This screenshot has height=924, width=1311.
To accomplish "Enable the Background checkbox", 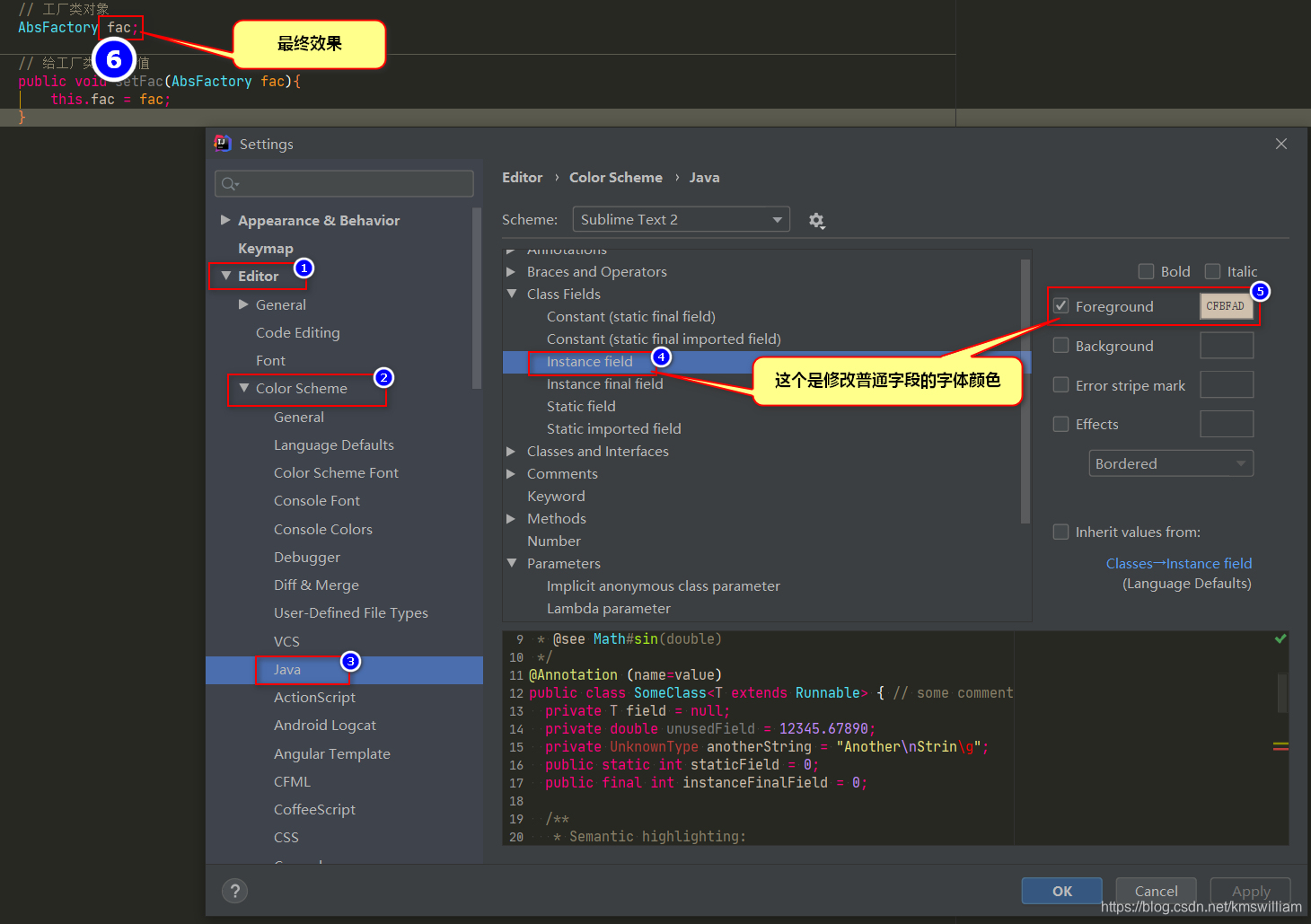I will 1060,346.
